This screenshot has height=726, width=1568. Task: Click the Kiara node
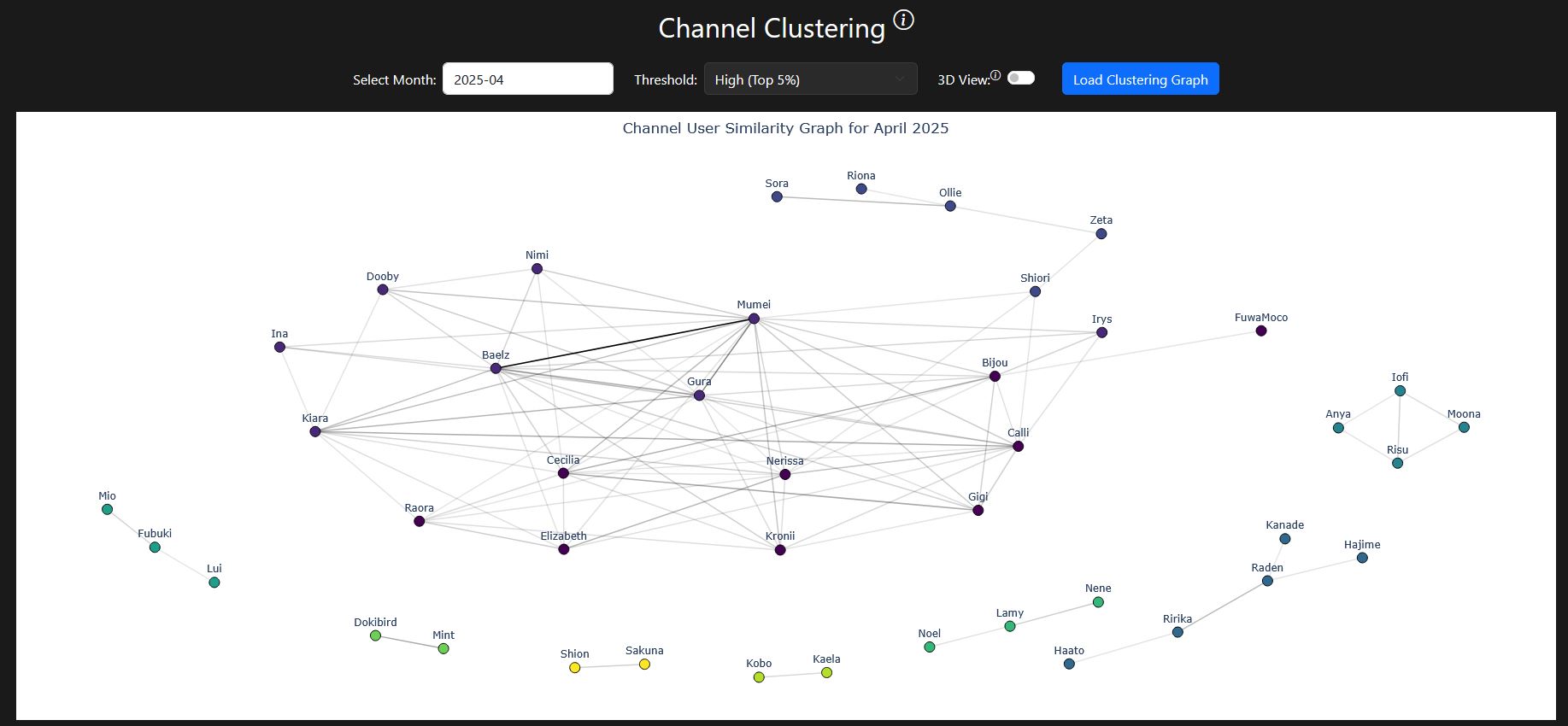point(315,431)
